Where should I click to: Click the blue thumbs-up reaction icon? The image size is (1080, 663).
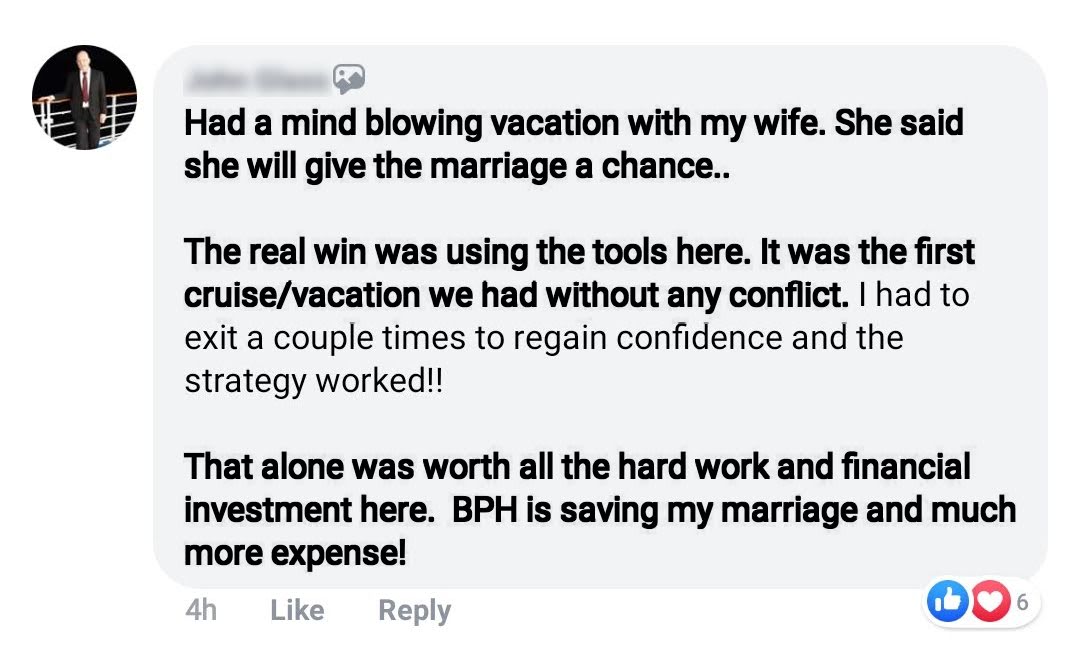point(946,601)
